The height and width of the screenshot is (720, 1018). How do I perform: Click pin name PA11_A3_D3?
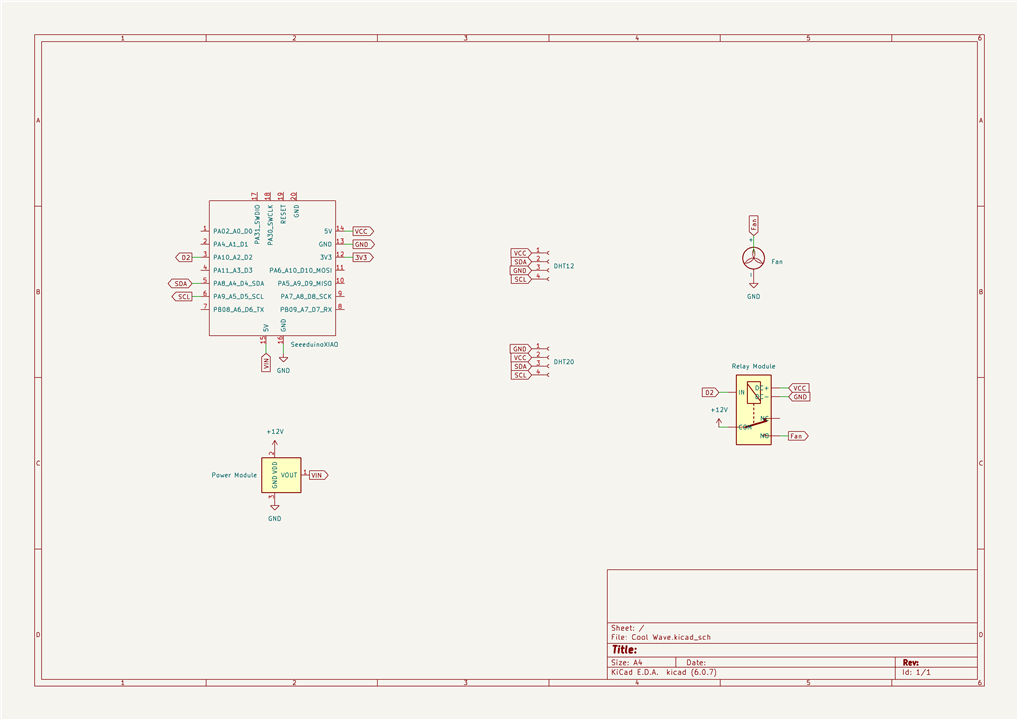tap(232, 270)
